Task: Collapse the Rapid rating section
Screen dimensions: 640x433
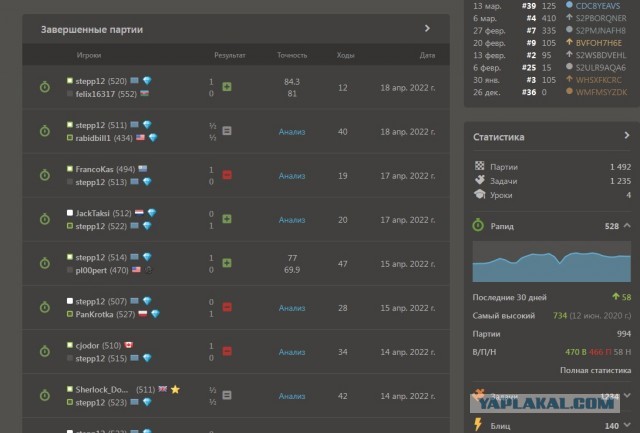Action: 627,225
